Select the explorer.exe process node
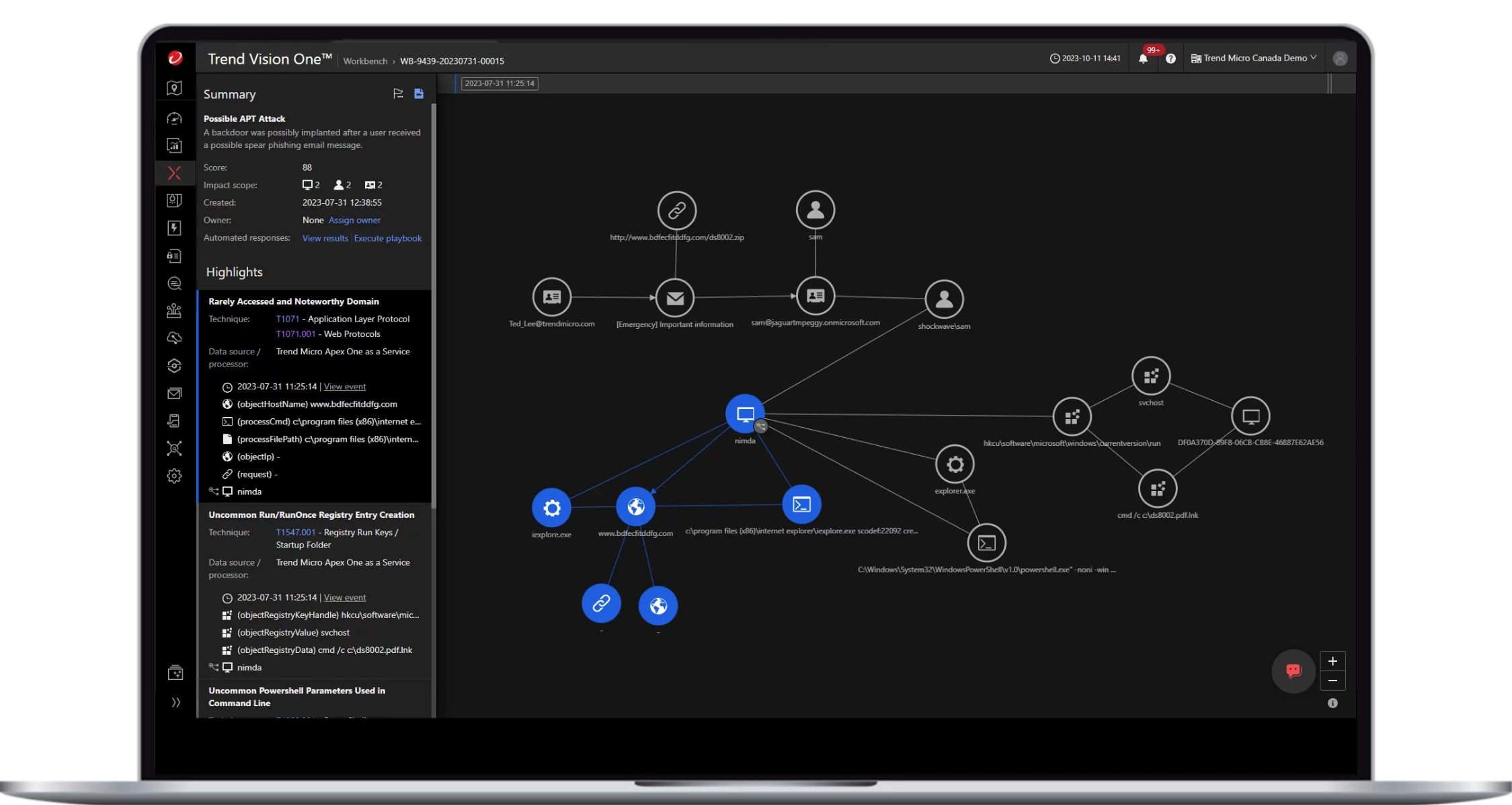This screenshot has height=805, width=1512. point(955,464)
